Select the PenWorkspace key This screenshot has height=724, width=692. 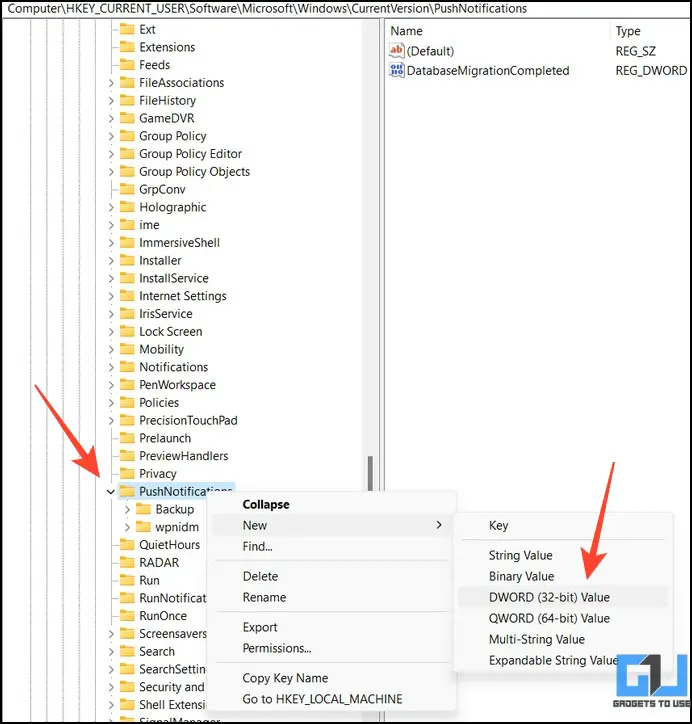click(x=177, y=385)
